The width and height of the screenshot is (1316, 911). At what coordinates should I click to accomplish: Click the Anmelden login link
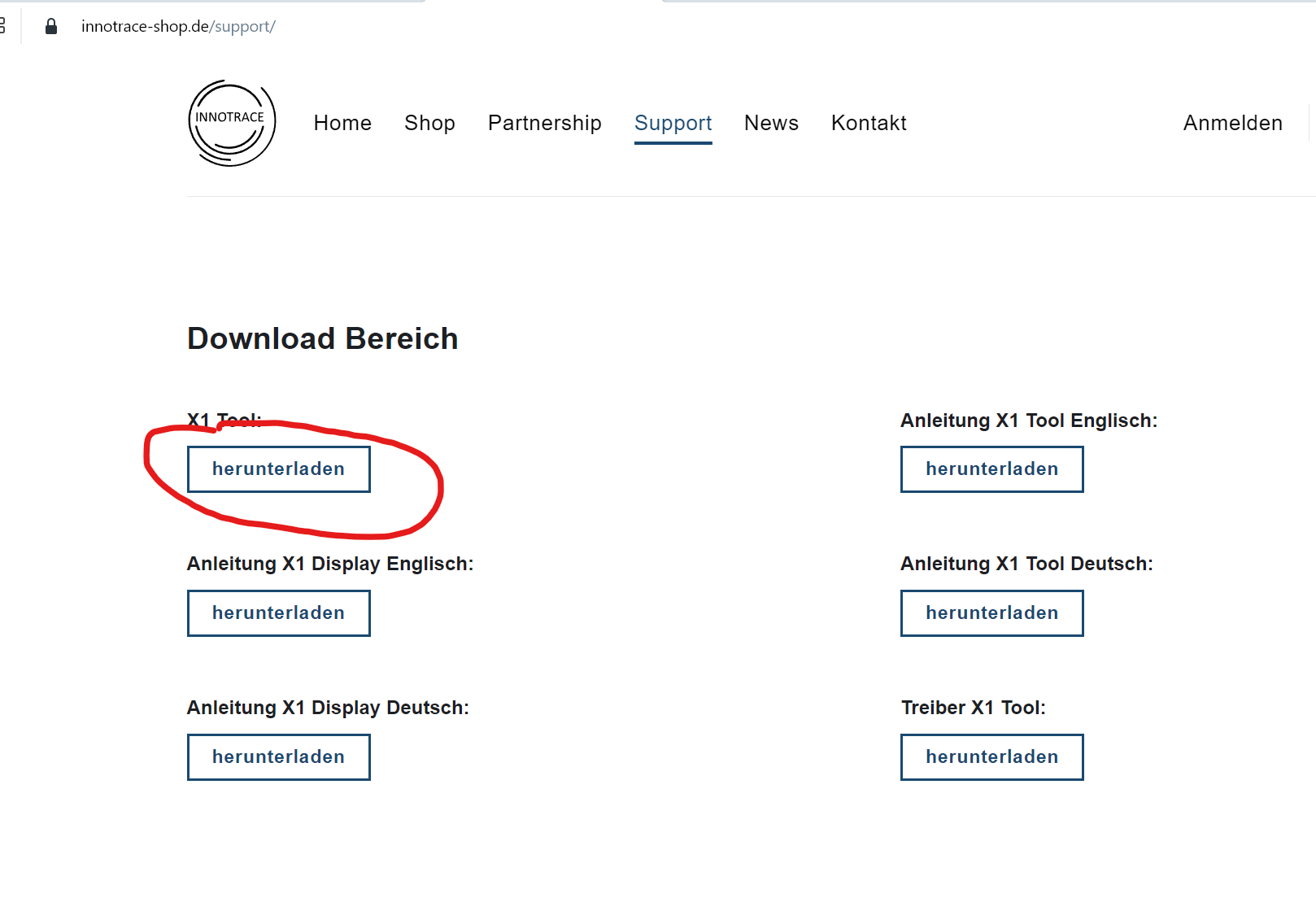coord(1232,123)
